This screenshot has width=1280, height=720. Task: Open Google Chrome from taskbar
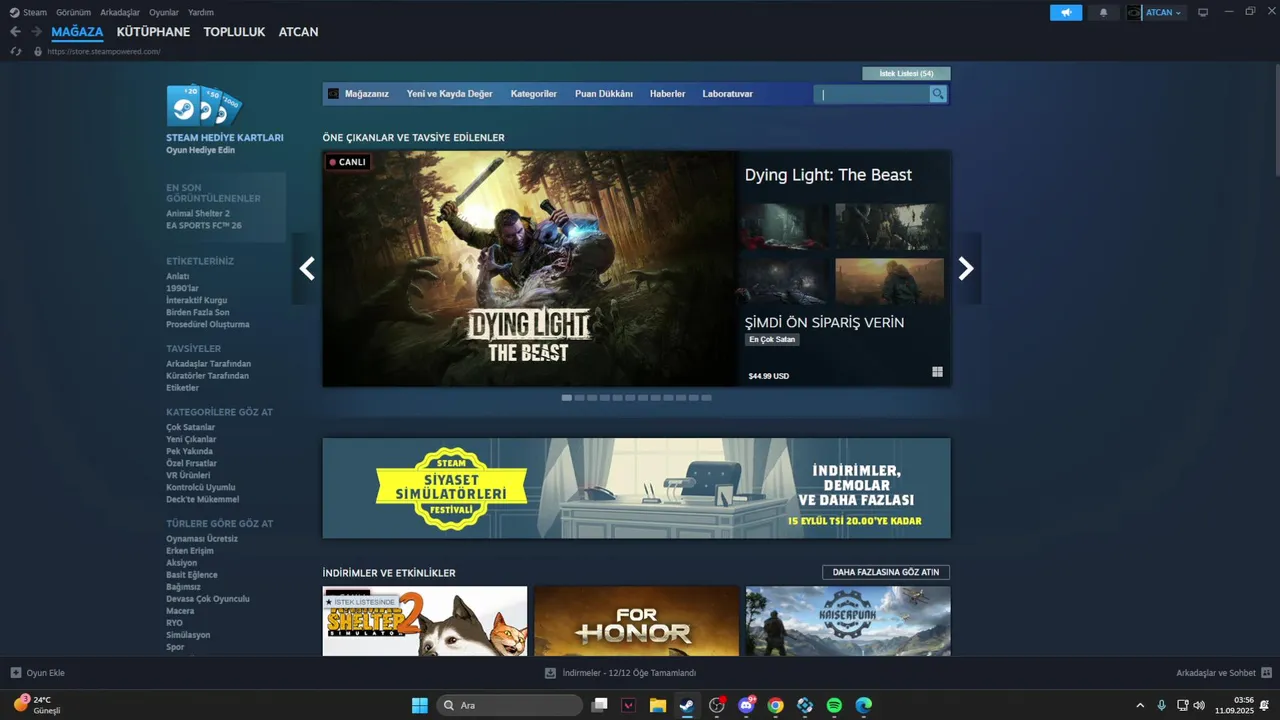(x=775, y=705)
